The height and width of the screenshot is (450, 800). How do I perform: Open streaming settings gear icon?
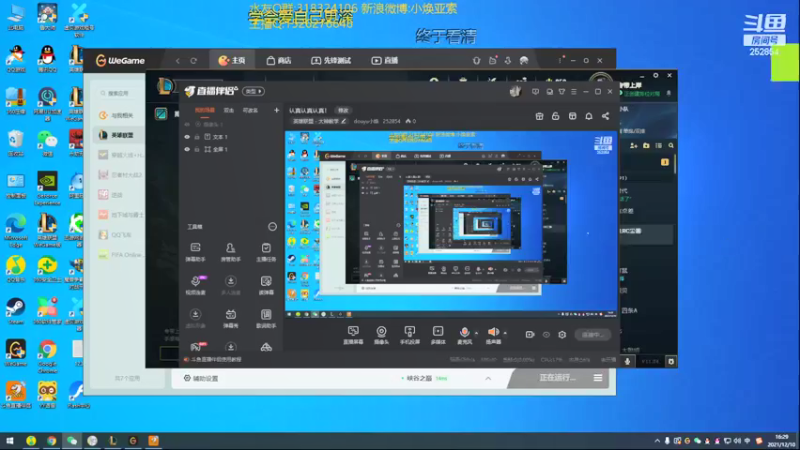(x=562, y=335)
